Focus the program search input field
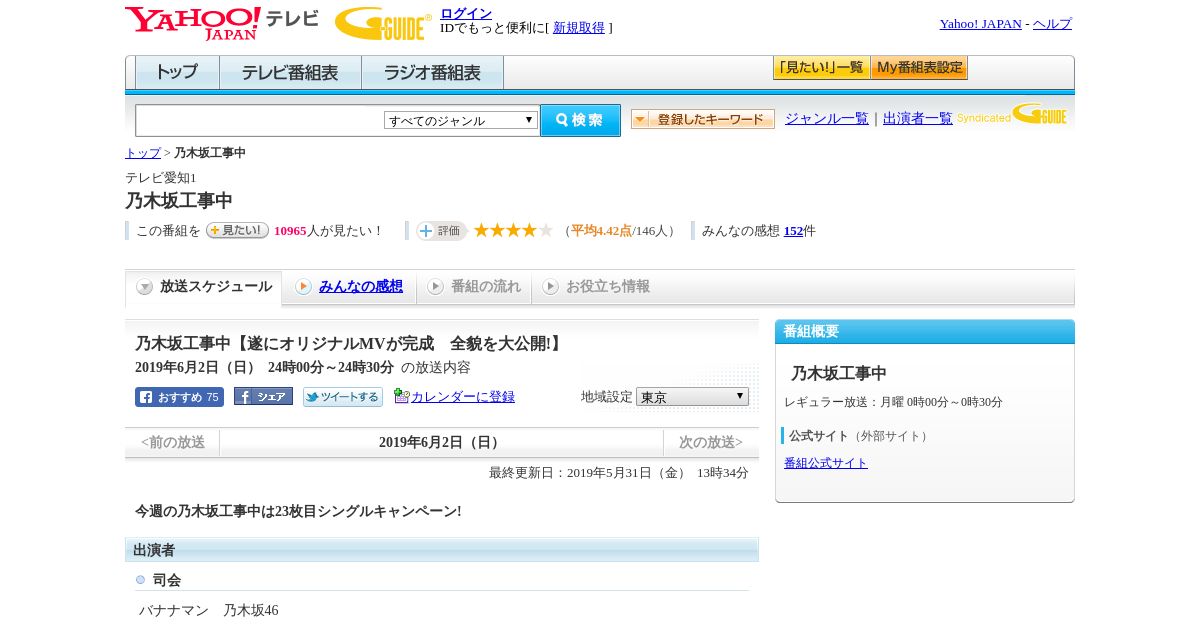This screenshot has height=630, width=1200. [x=259, y=121]
